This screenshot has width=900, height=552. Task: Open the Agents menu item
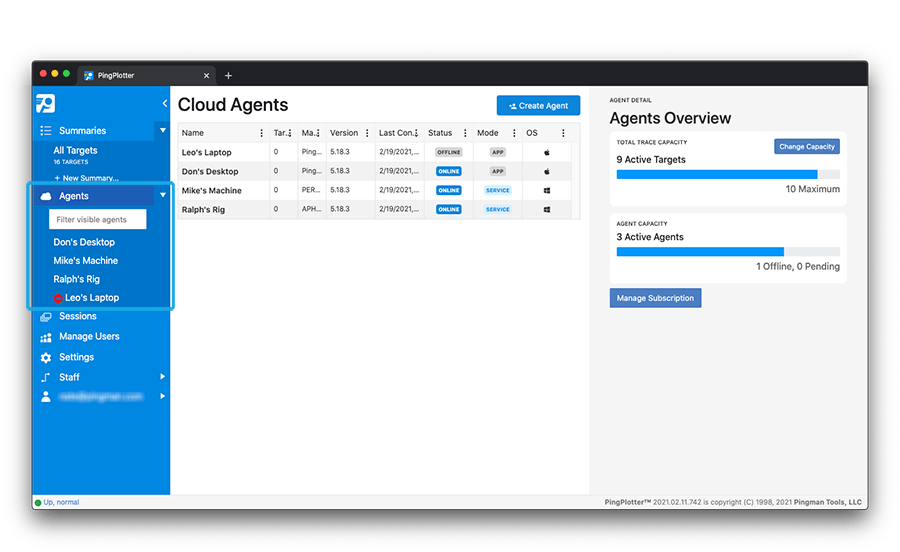coord(73,196)
